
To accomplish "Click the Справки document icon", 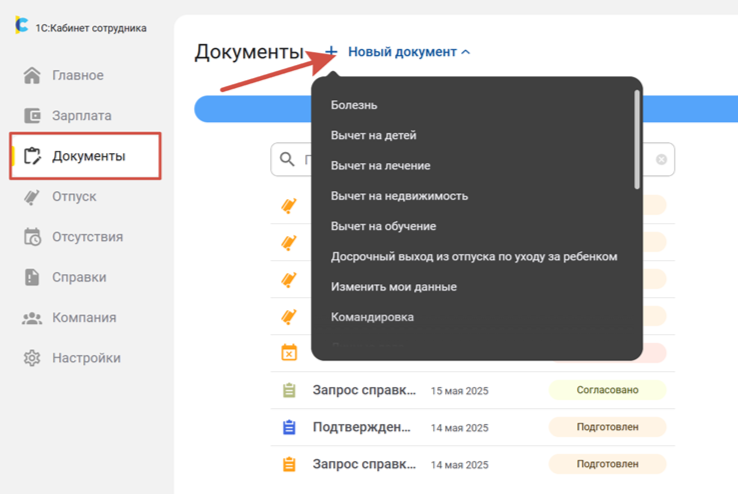I will pyautogui.click(x=32, y=277).
